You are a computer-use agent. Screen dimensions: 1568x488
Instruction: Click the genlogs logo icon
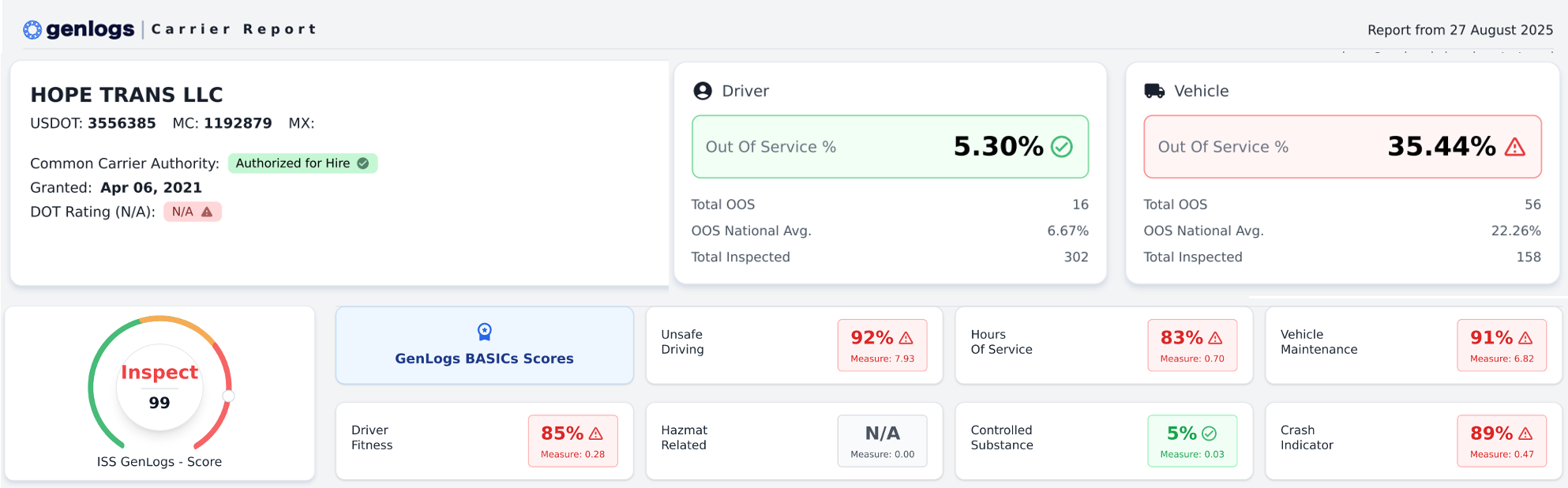pyautogui.click(x=32, y=30)
